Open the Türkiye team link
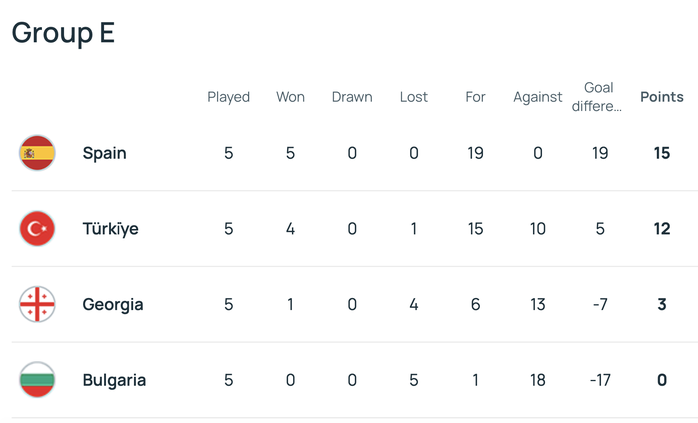The height and width of the screenshot is (423, 698). (110, 229)
